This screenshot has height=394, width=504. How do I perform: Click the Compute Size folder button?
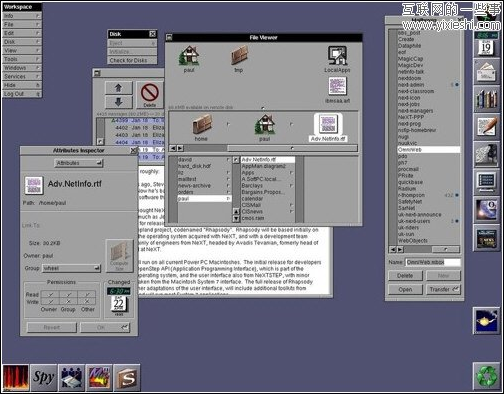coord(119,255)
